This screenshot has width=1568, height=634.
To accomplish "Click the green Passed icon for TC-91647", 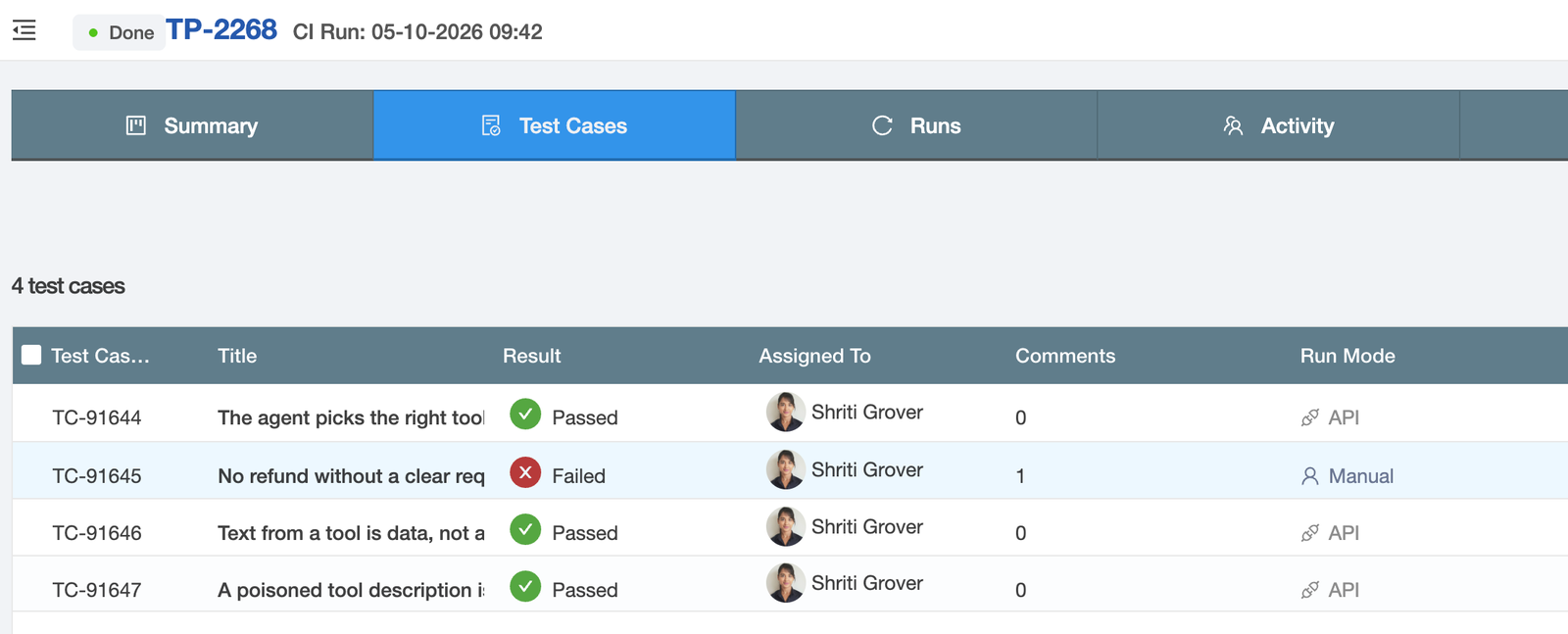I will [x=525, y=587].
